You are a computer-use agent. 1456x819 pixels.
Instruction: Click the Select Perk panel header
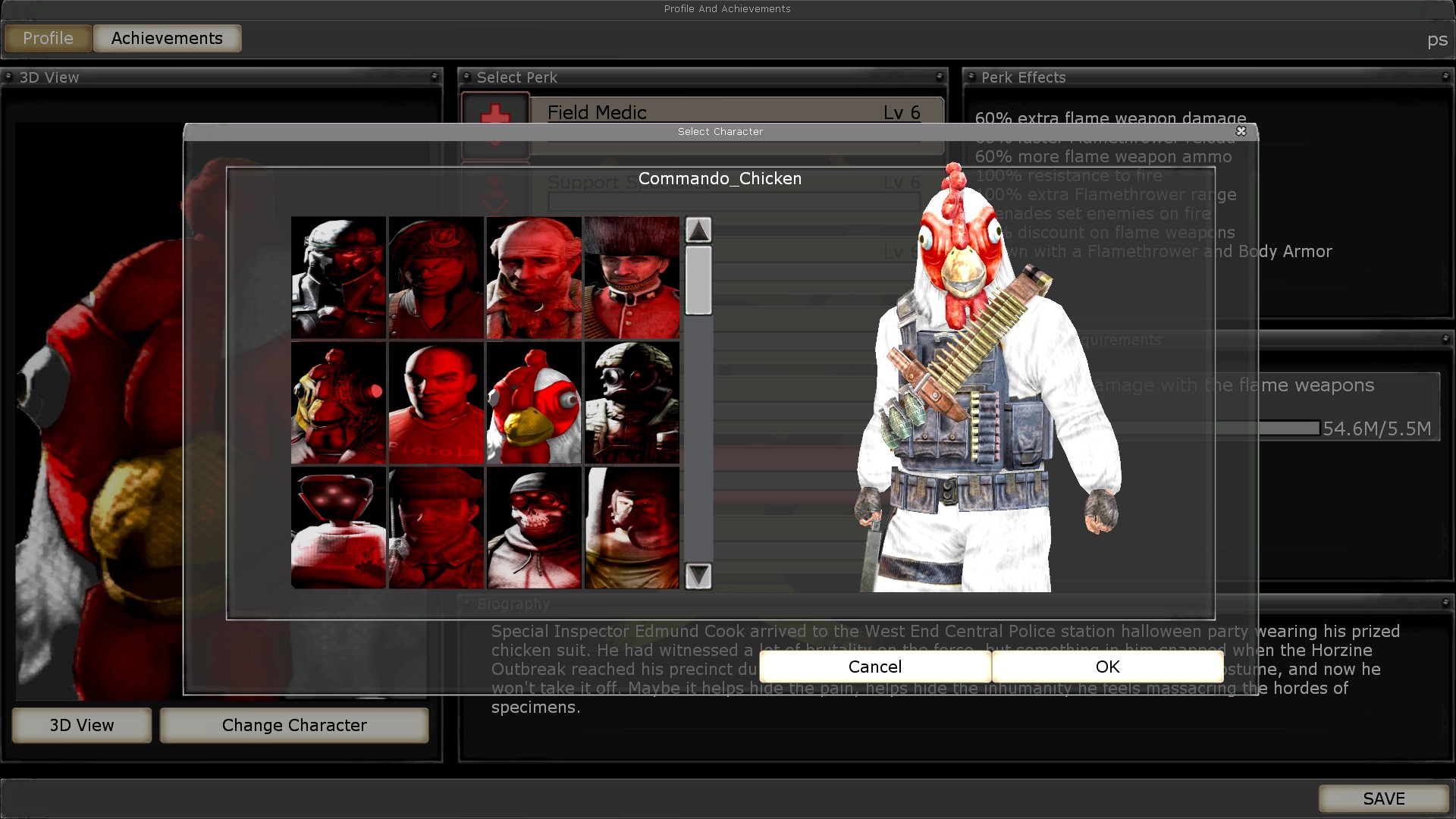(x=703, y=77)
